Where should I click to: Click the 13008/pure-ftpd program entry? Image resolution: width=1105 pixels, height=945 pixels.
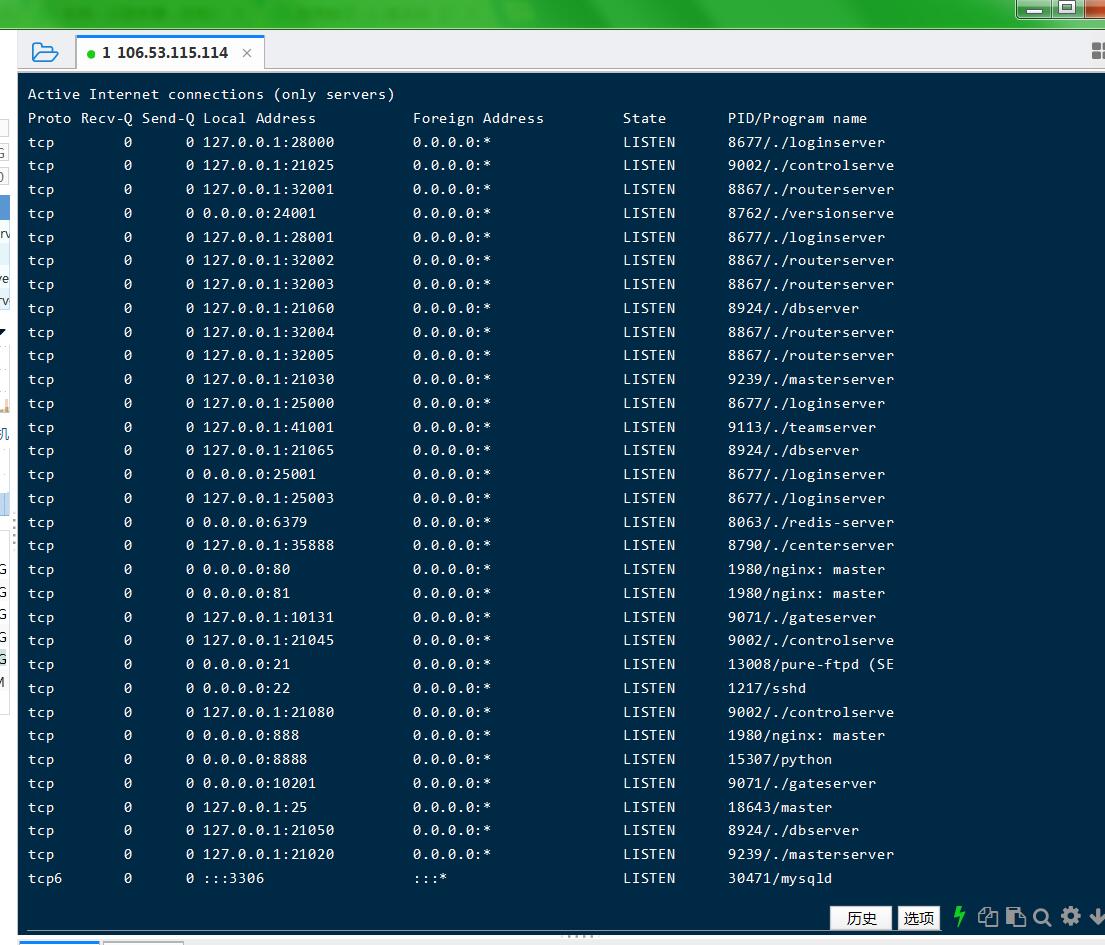[810, 665]
